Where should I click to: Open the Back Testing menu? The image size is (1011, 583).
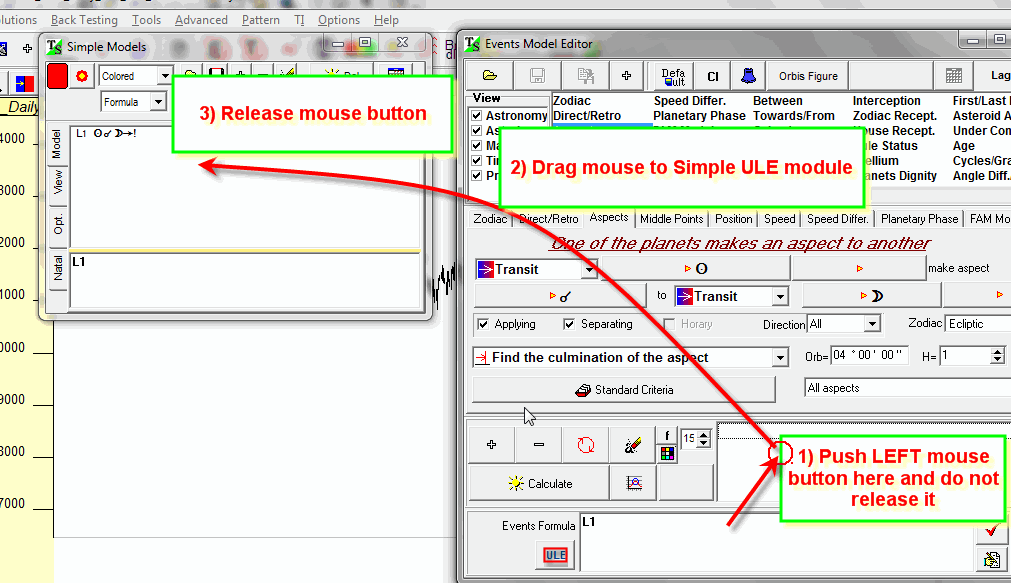[84, 20]
